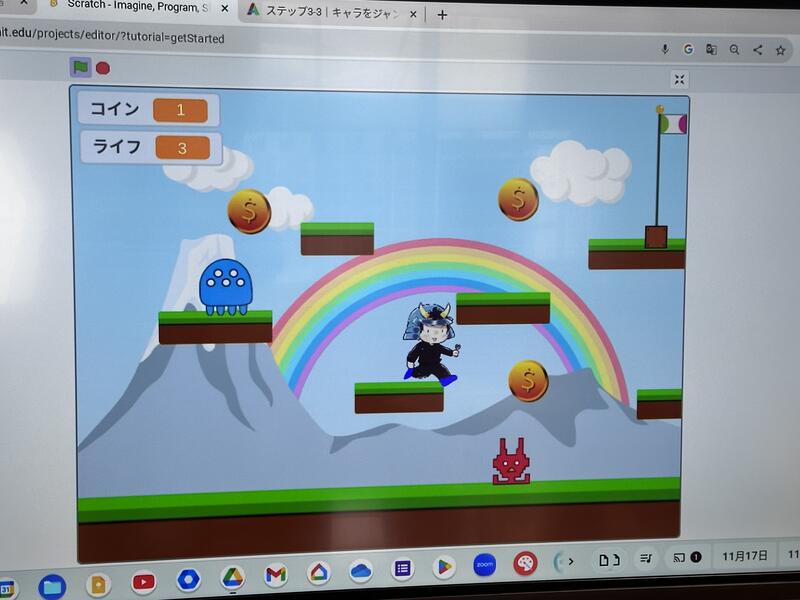The width and height of the screenshot is (800, 600).
Task: Click the blue jellyfish monster sprite
Action: [x=226, y=287]
